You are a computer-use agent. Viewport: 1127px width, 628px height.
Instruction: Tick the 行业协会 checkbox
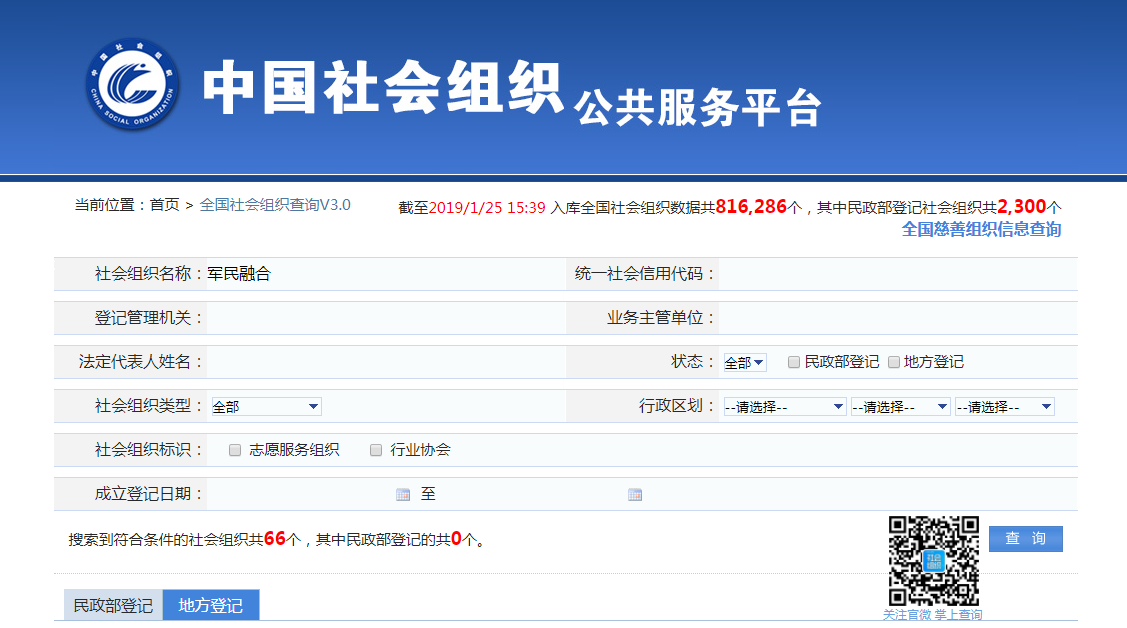click(376, 451)
